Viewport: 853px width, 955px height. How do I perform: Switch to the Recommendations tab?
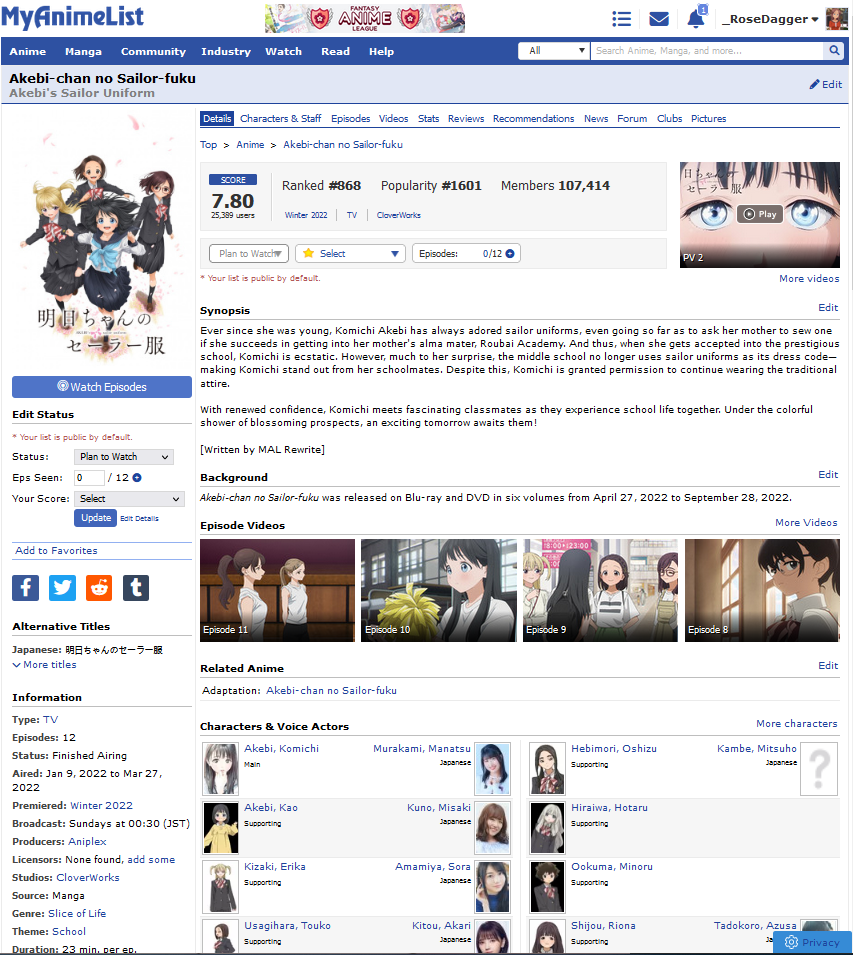point(533,119)
